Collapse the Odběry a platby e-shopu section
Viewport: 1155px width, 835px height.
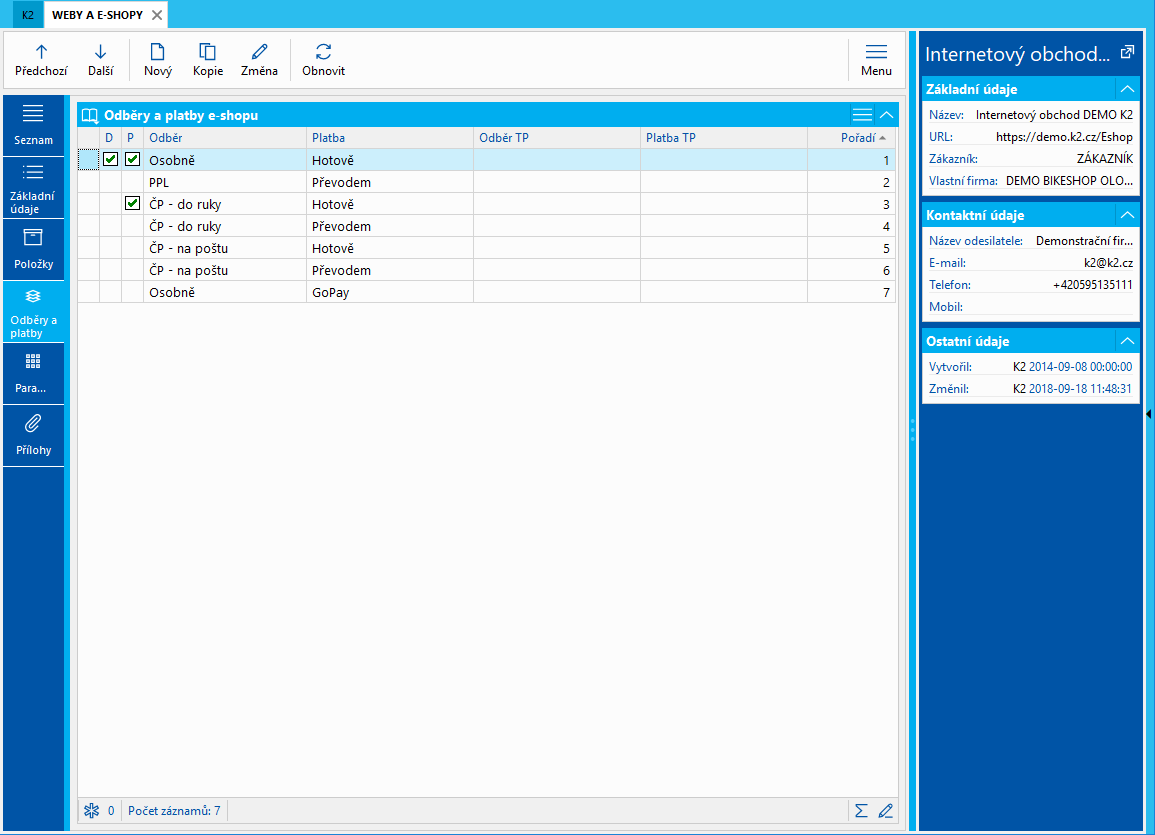[x=886, y=115]
